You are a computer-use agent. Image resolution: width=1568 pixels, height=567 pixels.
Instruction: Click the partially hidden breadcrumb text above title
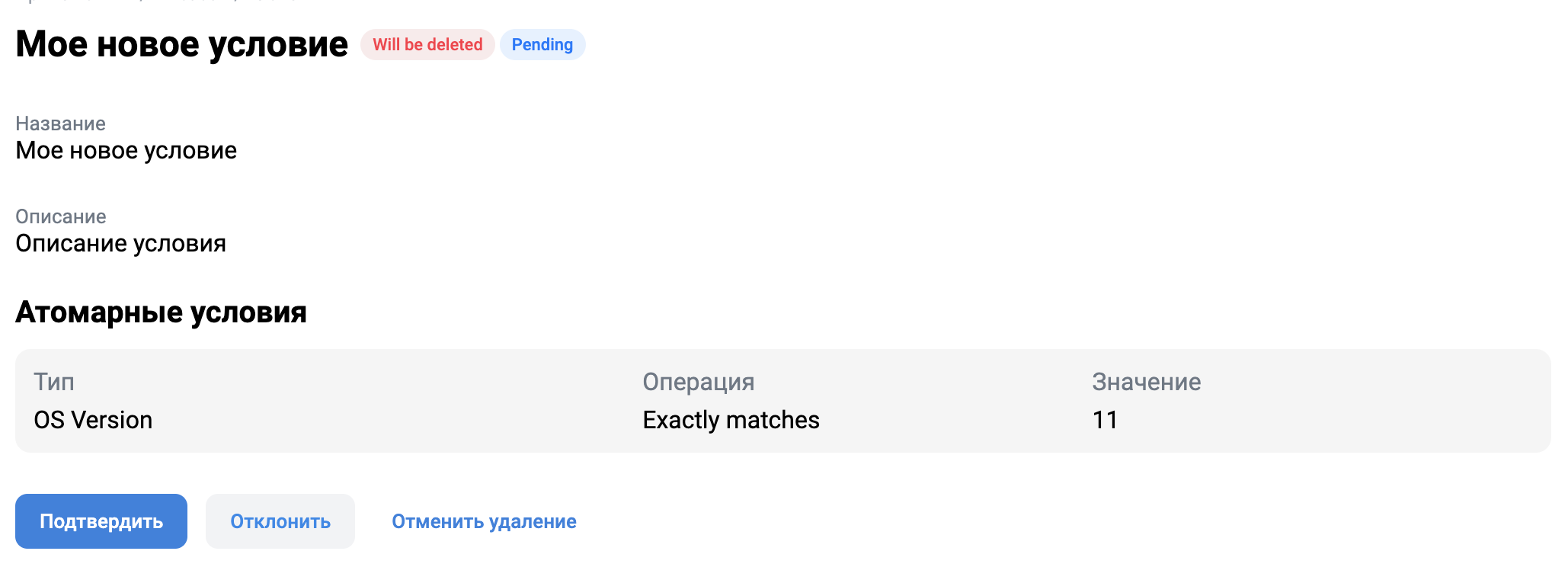pos(156,2)
